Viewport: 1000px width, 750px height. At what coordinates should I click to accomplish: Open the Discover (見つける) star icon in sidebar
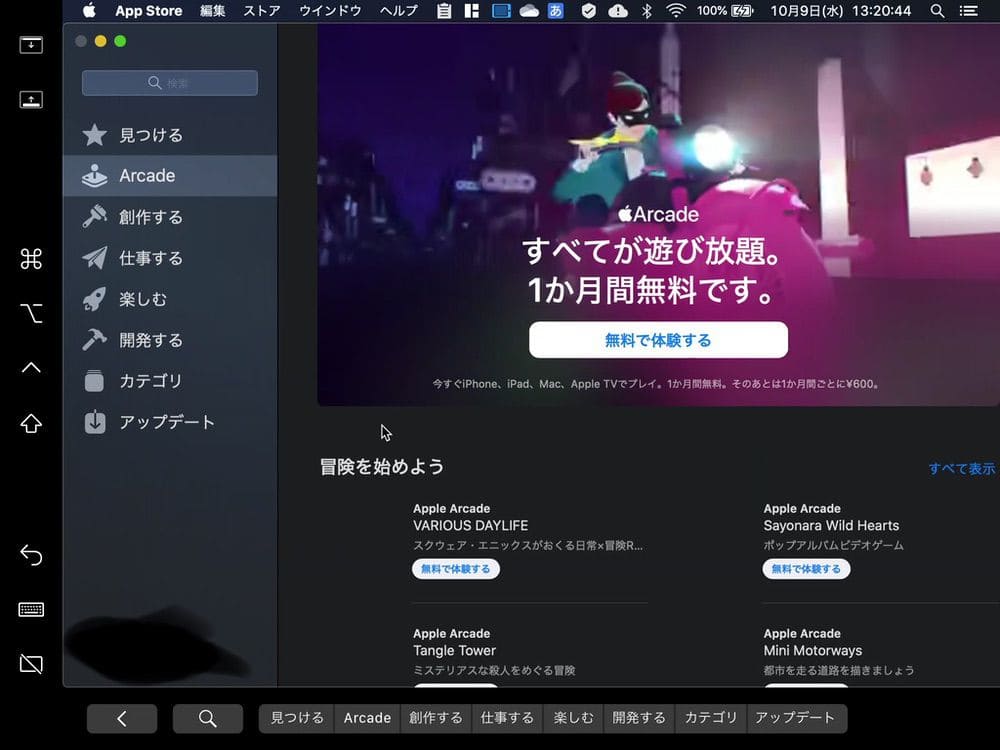click(94, 135)
